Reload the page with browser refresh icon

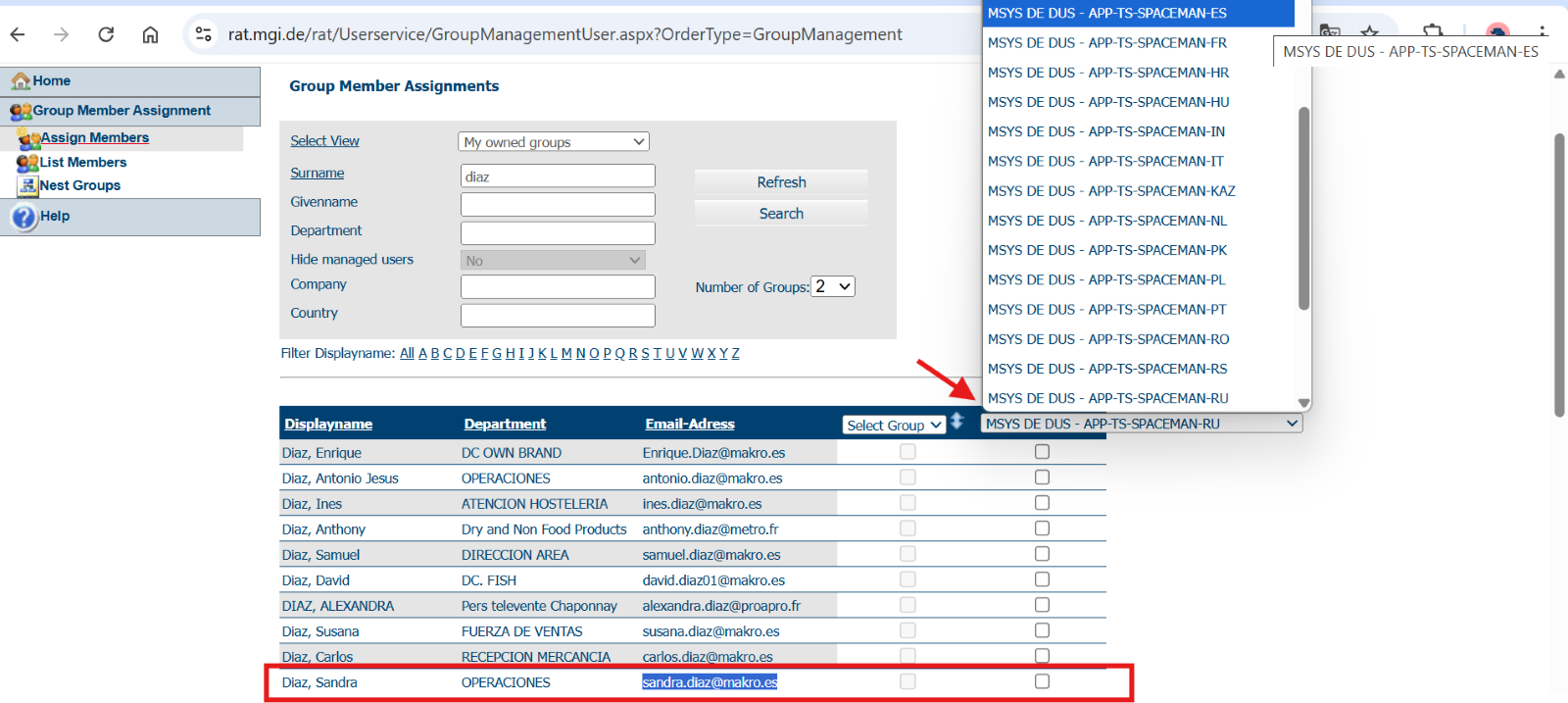[x=106, y=34]
